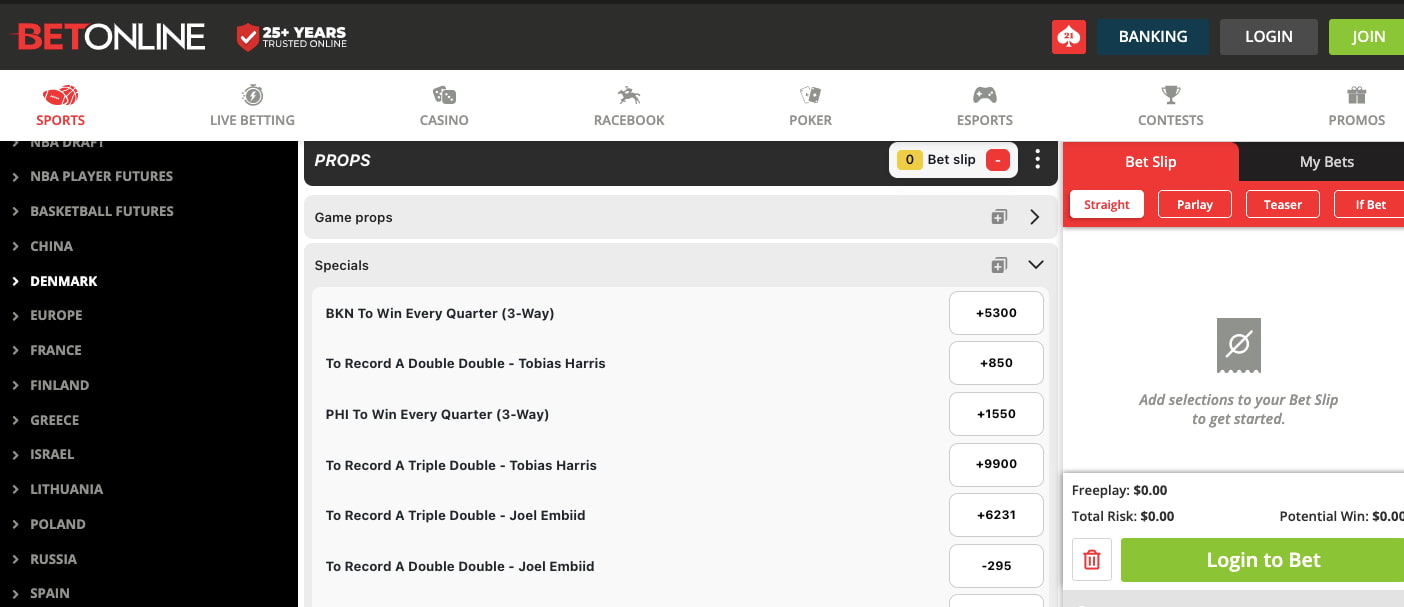Screen dimensions: 1404x607
Task: Open the Sports section football icon
Action: (60, 96)
